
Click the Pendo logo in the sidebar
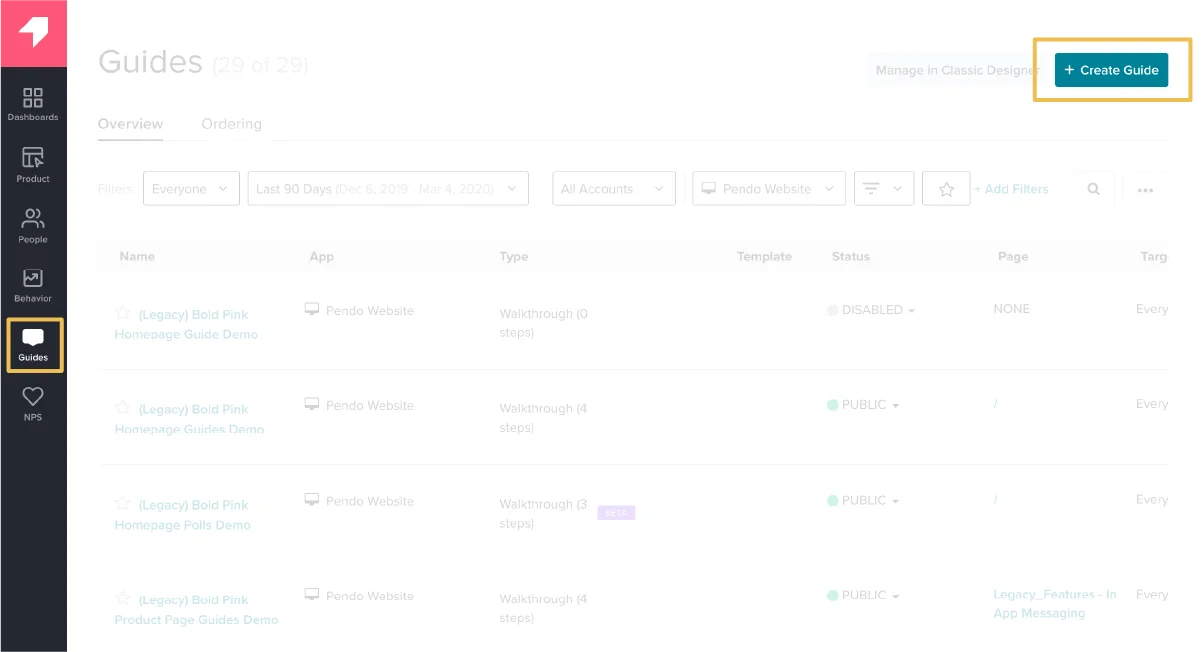(33, 33)
